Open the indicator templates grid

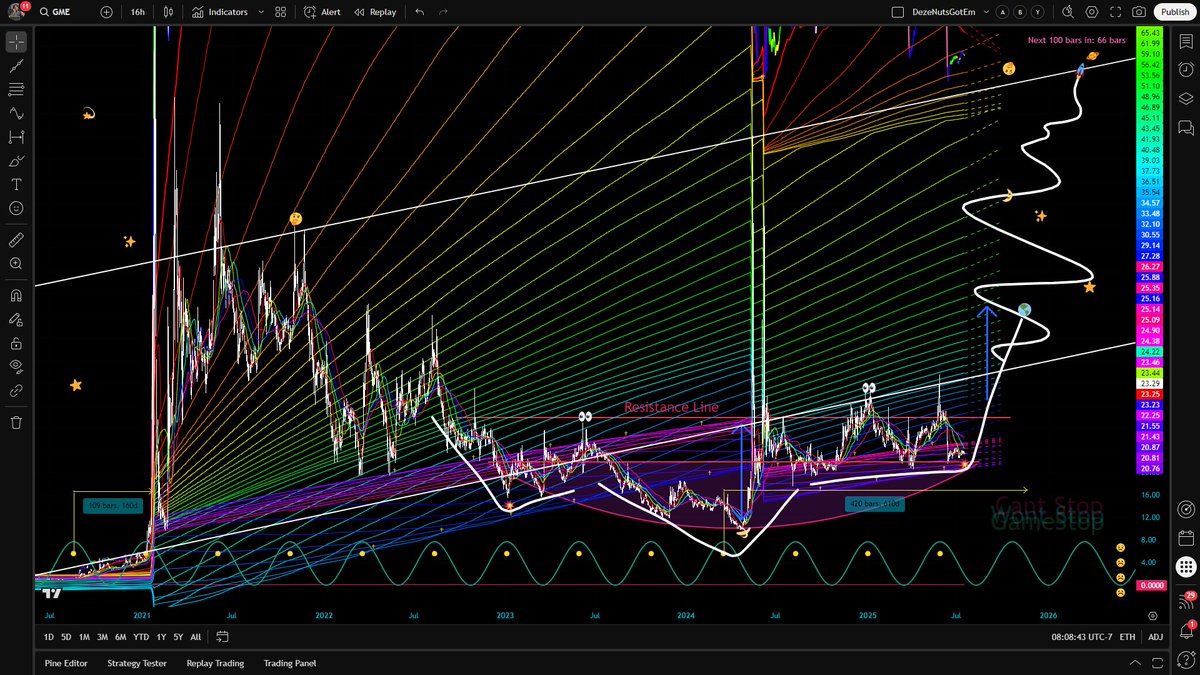pos(280,12)
